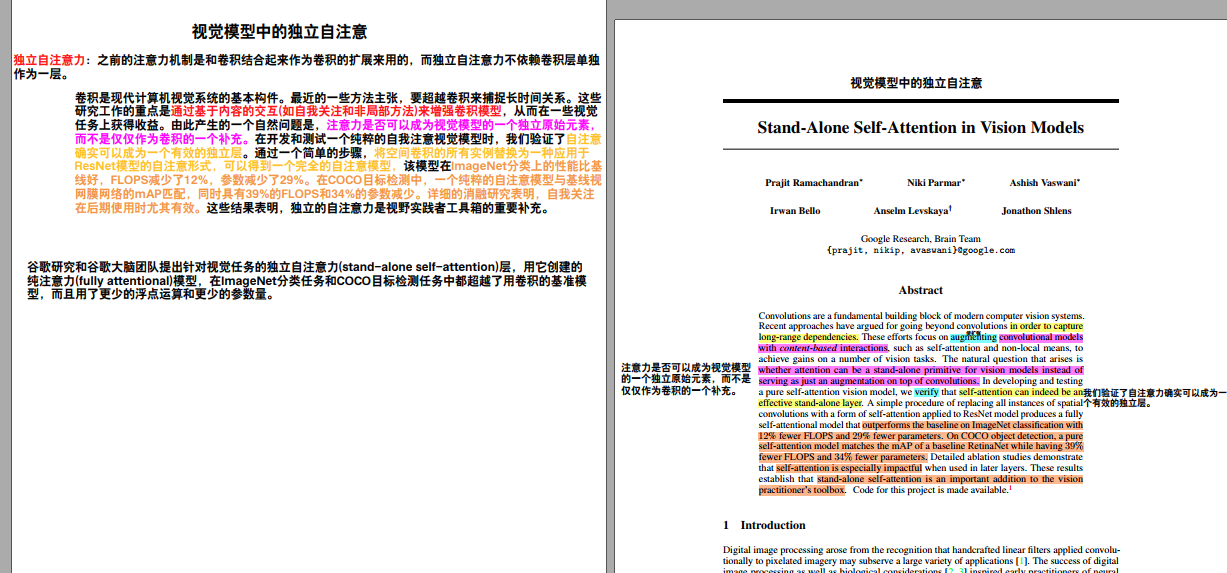Select author name Niki Parmar

point(935,183)
